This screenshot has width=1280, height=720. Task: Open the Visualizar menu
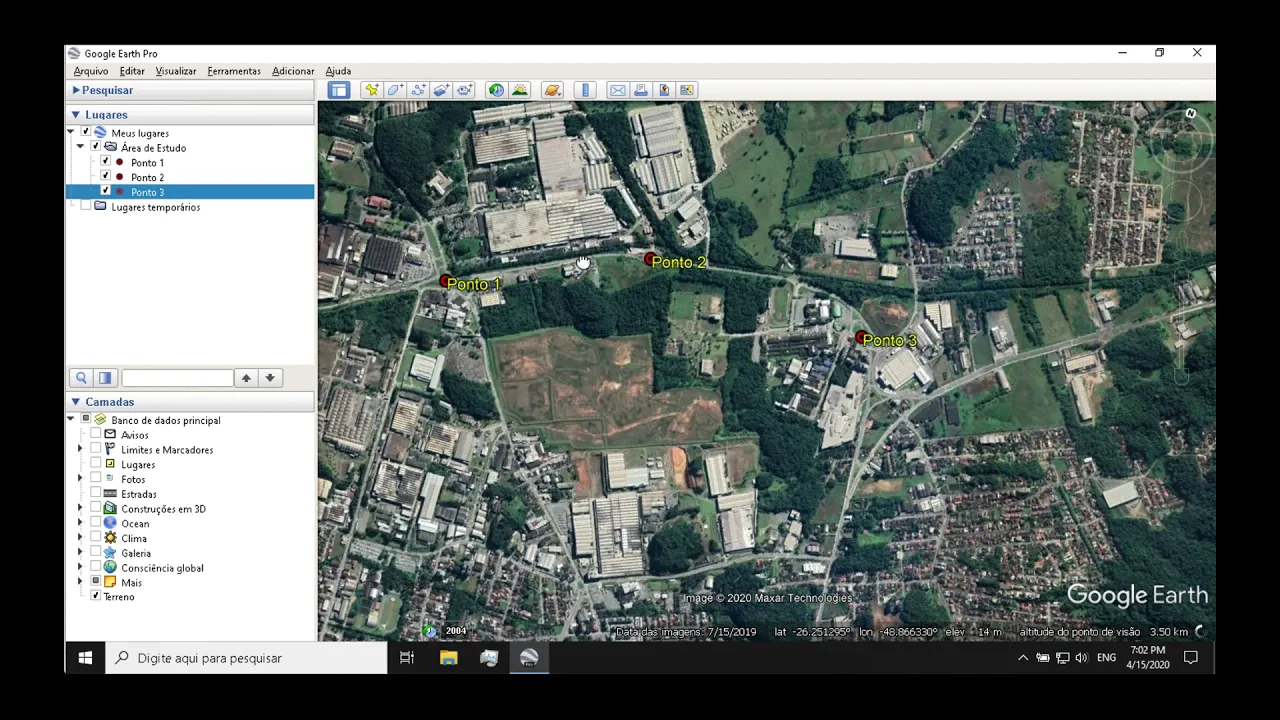click(176, 71)
